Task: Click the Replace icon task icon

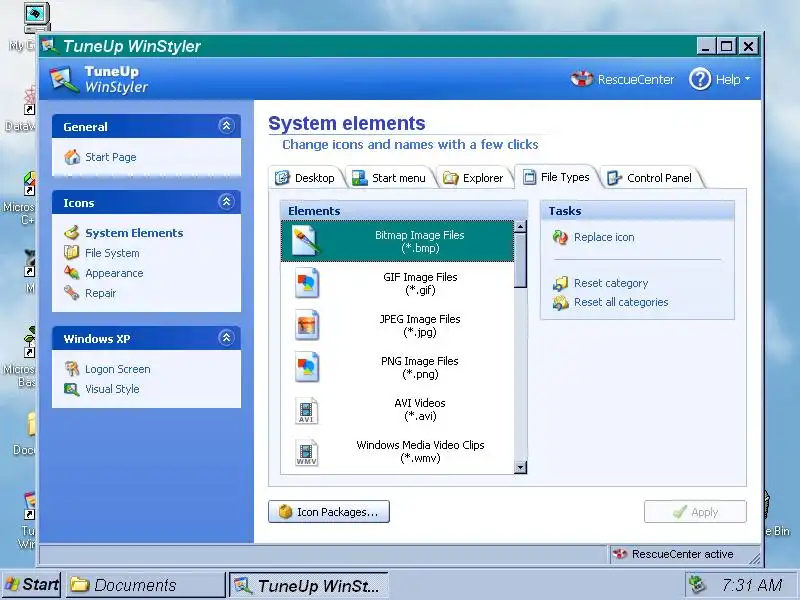Action: tap(560, 237)
